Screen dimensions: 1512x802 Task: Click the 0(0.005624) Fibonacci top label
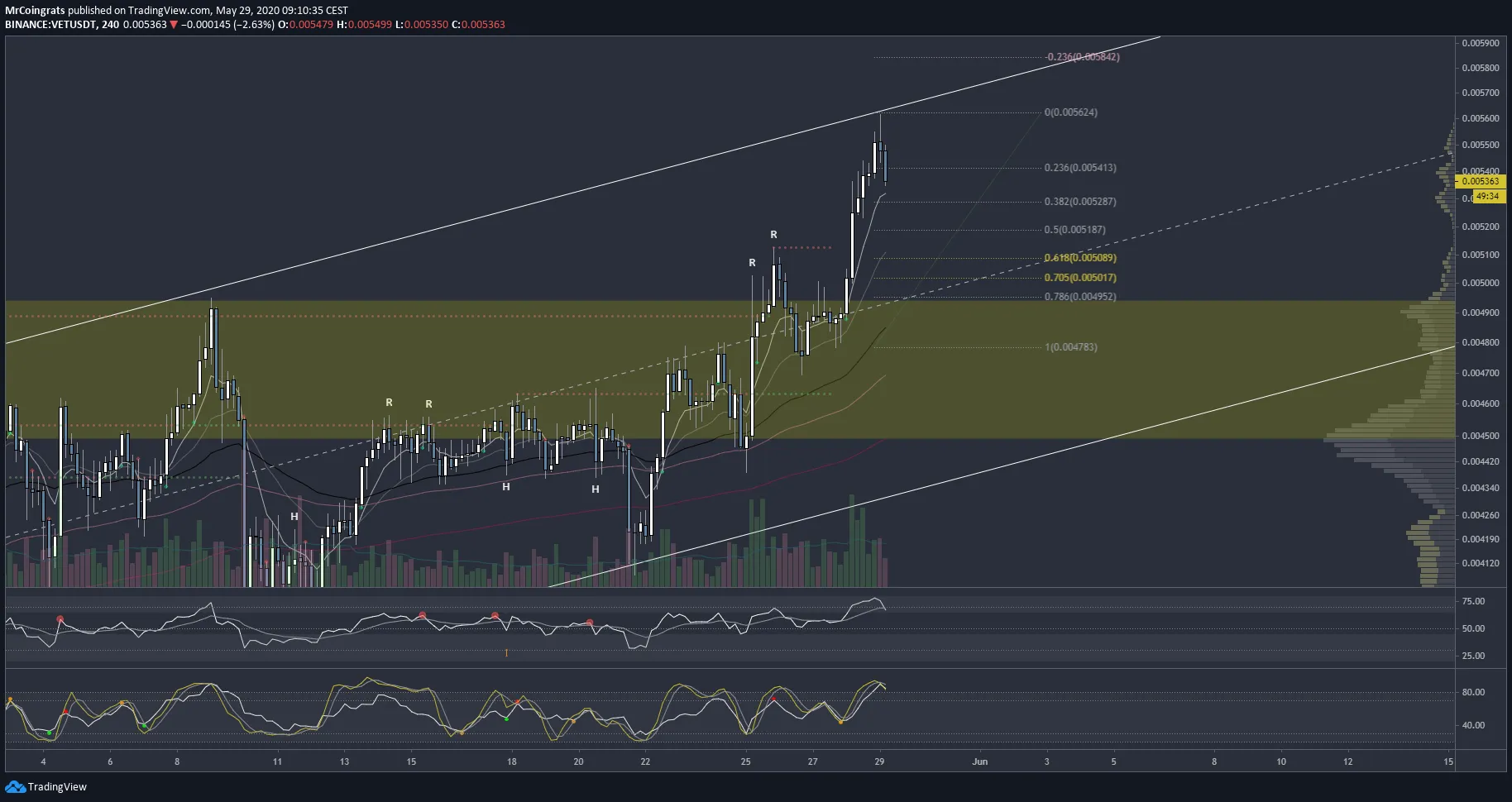tap(1070, 112)
